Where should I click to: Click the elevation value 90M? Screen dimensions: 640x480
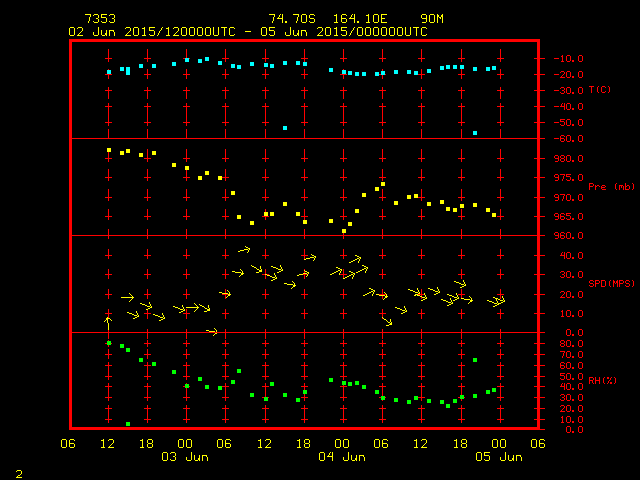432,19
